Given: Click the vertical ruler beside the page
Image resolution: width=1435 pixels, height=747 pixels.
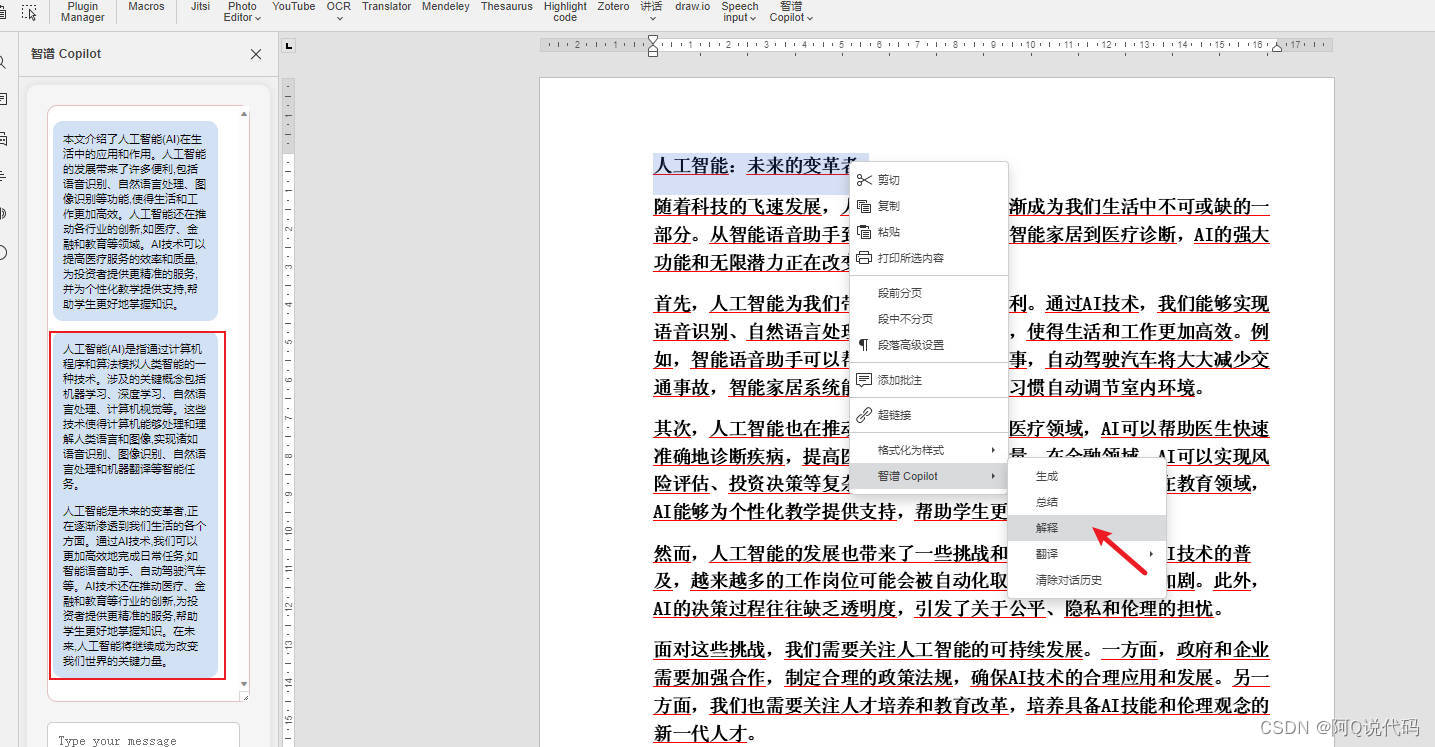Looking at the screenshot, I should coord(288,412).
